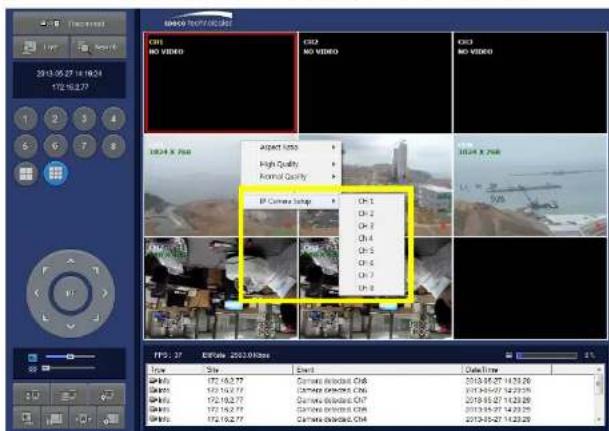The height and width of the screenshot is (431, 609).
Task: Choose CH 7 in IP Camera Setup submenu
Action: 372,275
